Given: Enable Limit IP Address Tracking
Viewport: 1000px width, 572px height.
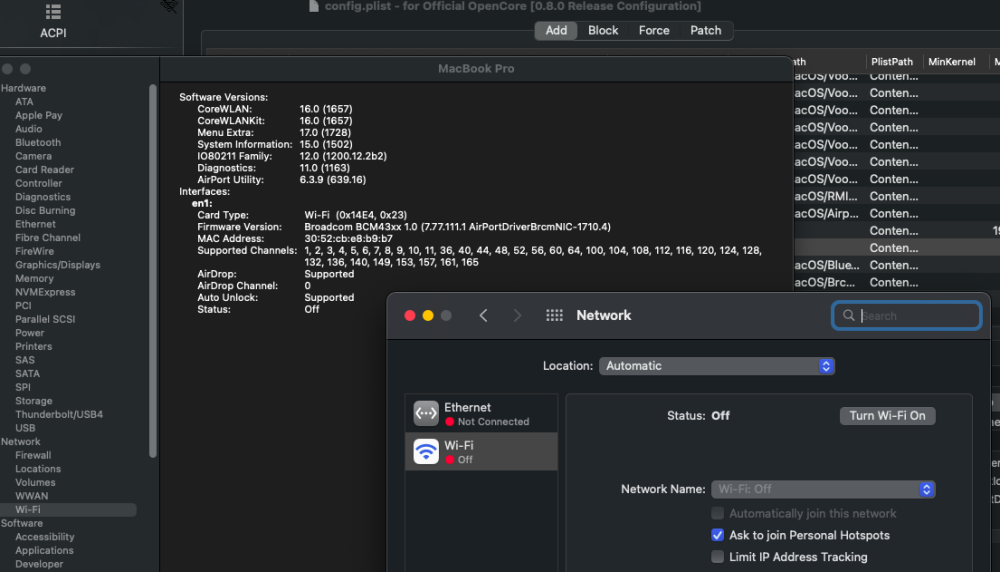Looking at the screenshot, I should click(x=717, y=557).
